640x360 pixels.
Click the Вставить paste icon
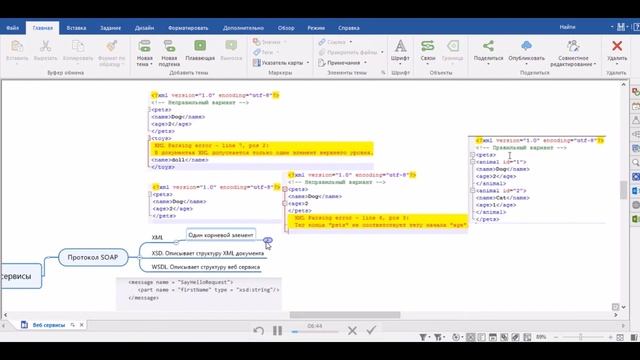pos(17,46)
